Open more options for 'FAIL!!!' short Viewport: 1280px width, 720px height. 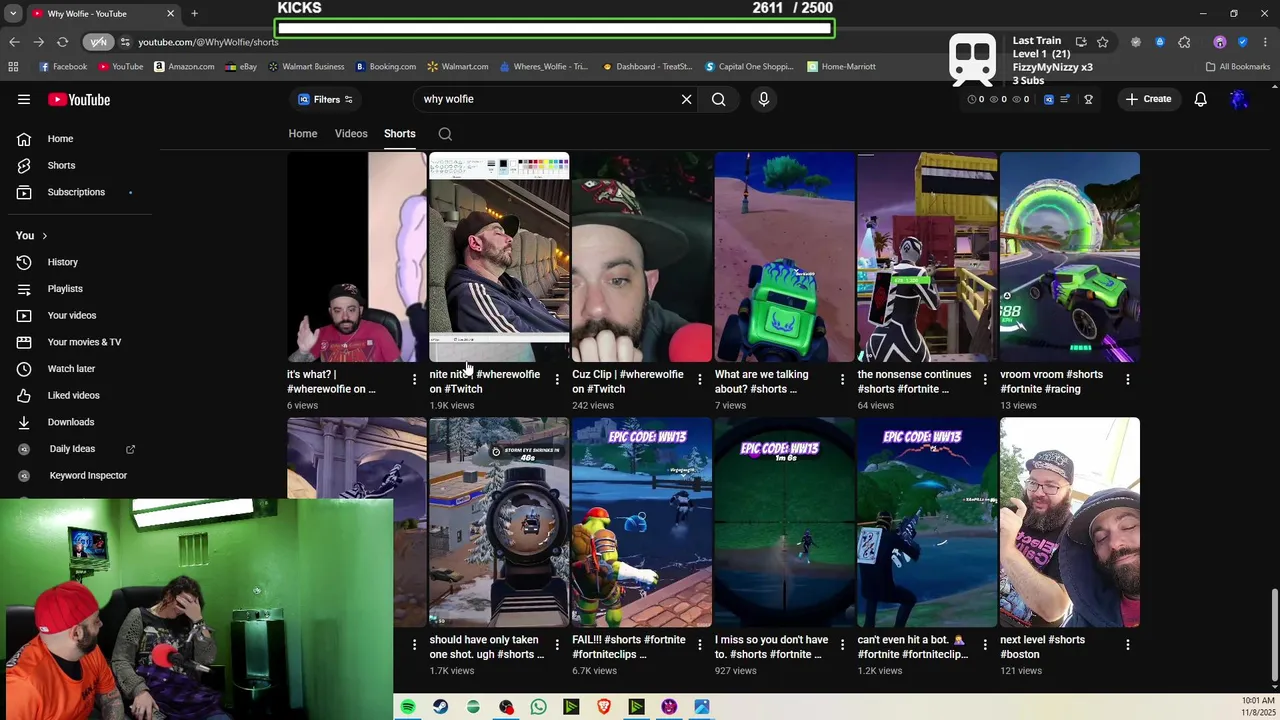[699, 645]
